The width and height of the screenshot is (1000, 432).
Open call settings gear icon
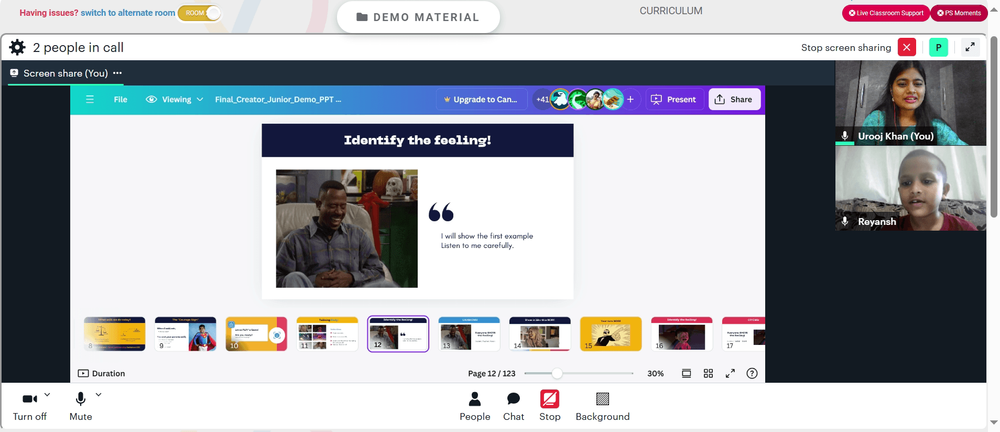tap(17, 47)
